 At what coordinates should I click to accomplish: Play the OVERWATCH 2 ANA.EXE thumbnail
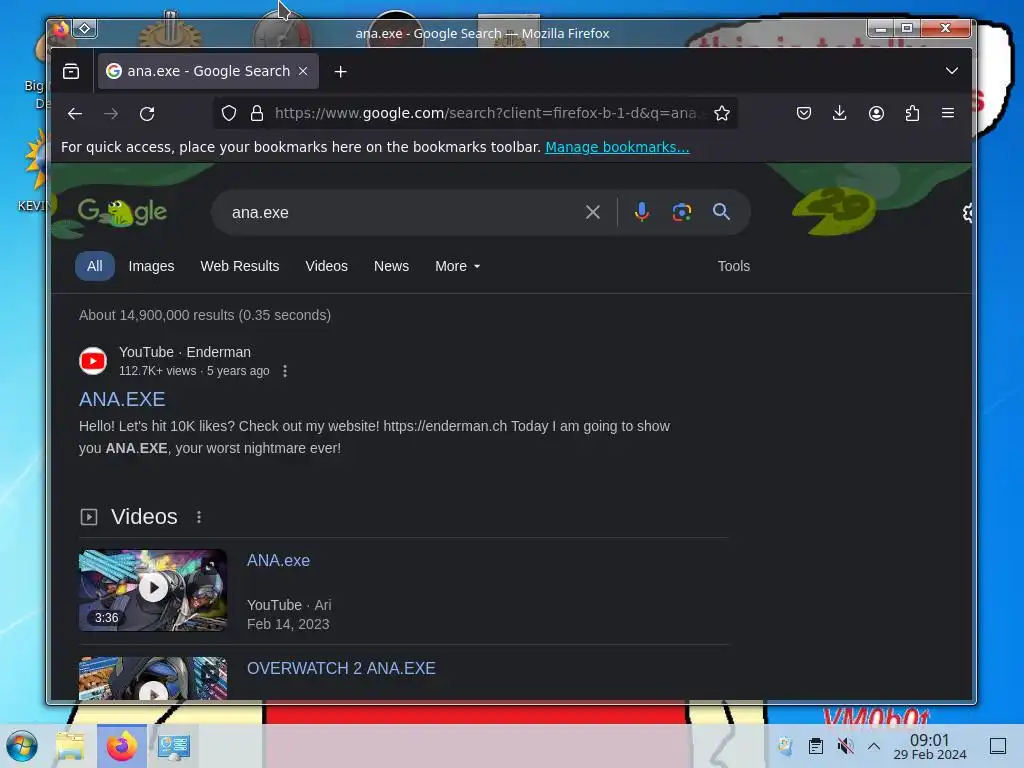click(153, 679)
